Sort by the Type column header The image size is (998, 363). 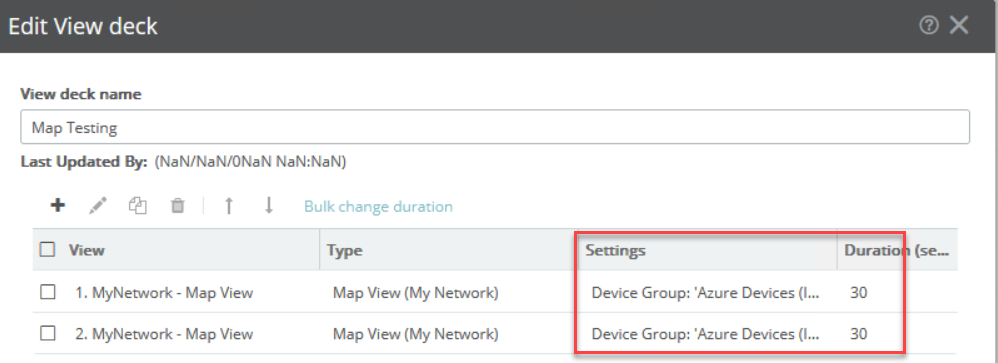coord(344,250)
